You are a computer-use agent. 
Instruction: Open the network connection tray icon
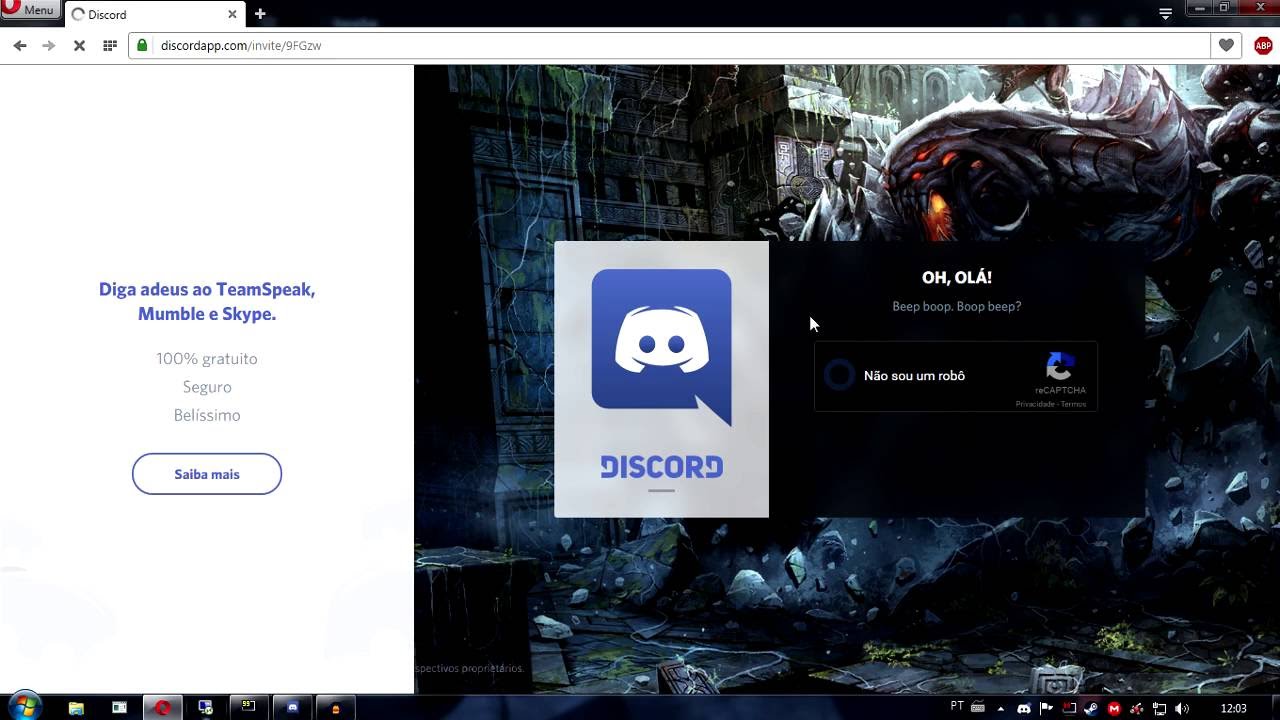(x=1160, y=709)
